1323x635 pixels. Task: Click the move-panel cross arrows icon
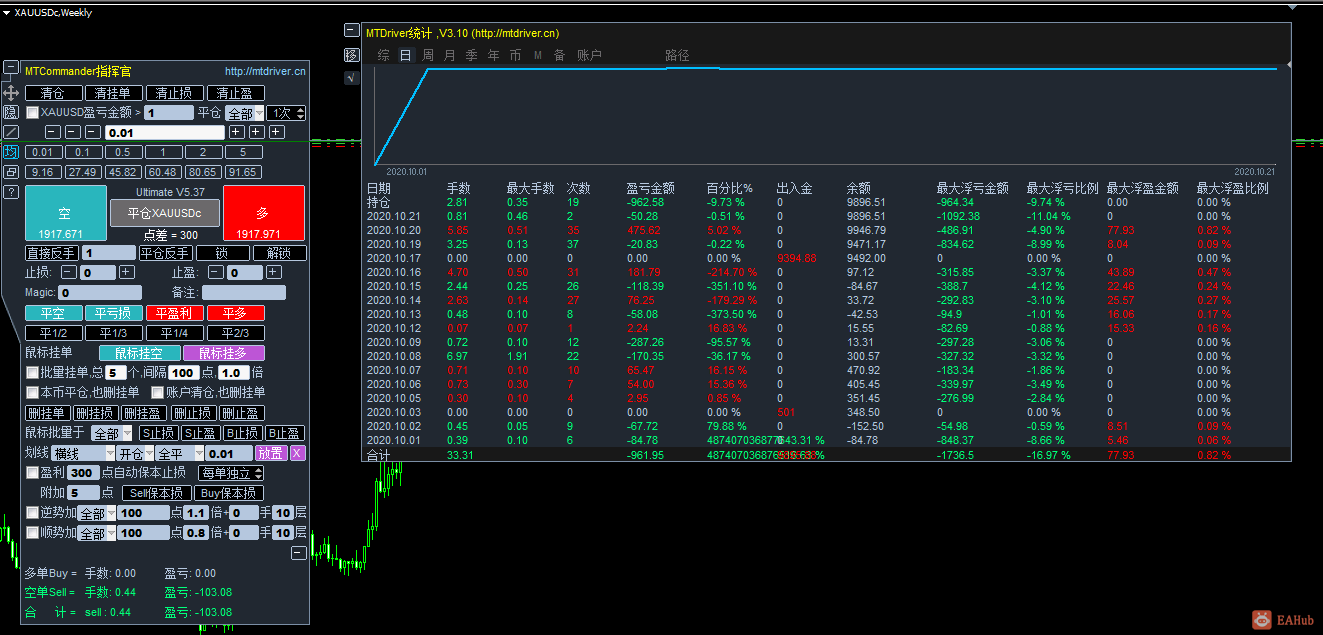11,92
